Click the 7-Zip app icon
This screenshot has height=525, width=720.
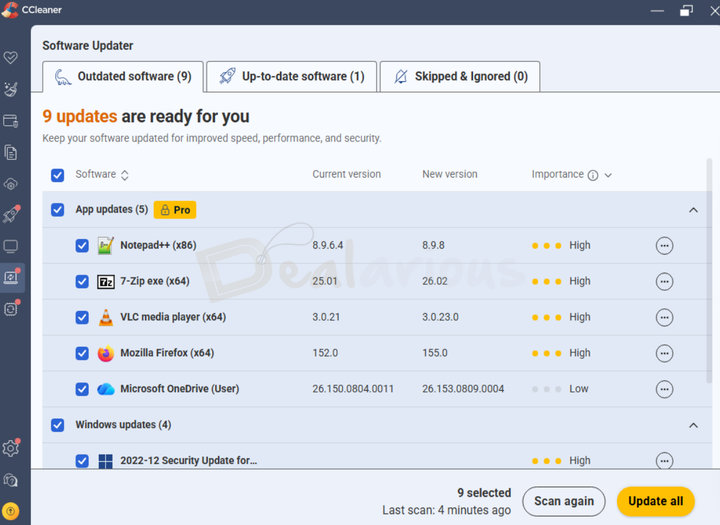pyautogui.click(x=106, y=282)
